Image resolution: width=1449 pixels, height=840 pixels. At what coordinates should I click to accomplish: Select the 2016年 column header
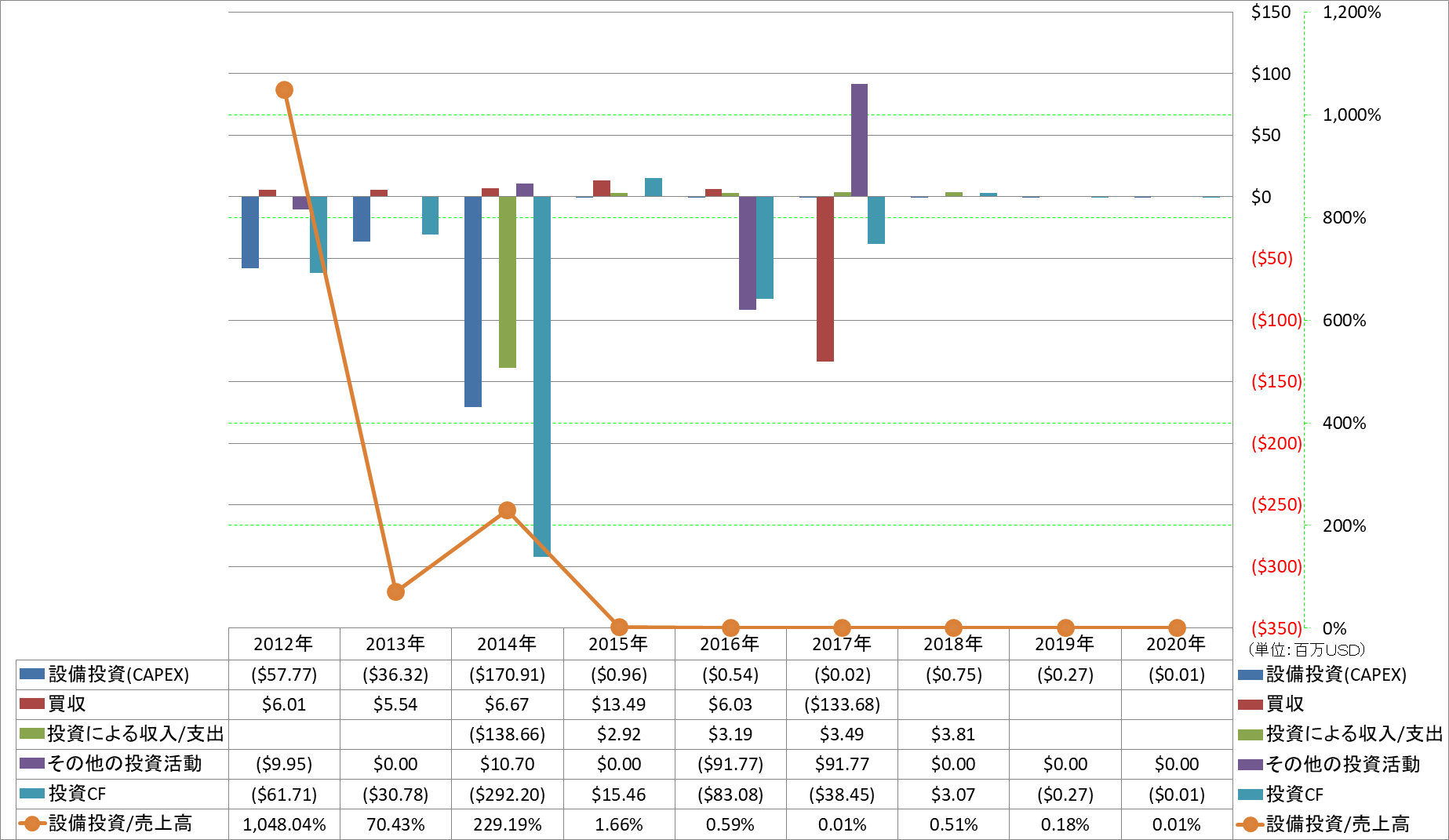tap(730, 644)
